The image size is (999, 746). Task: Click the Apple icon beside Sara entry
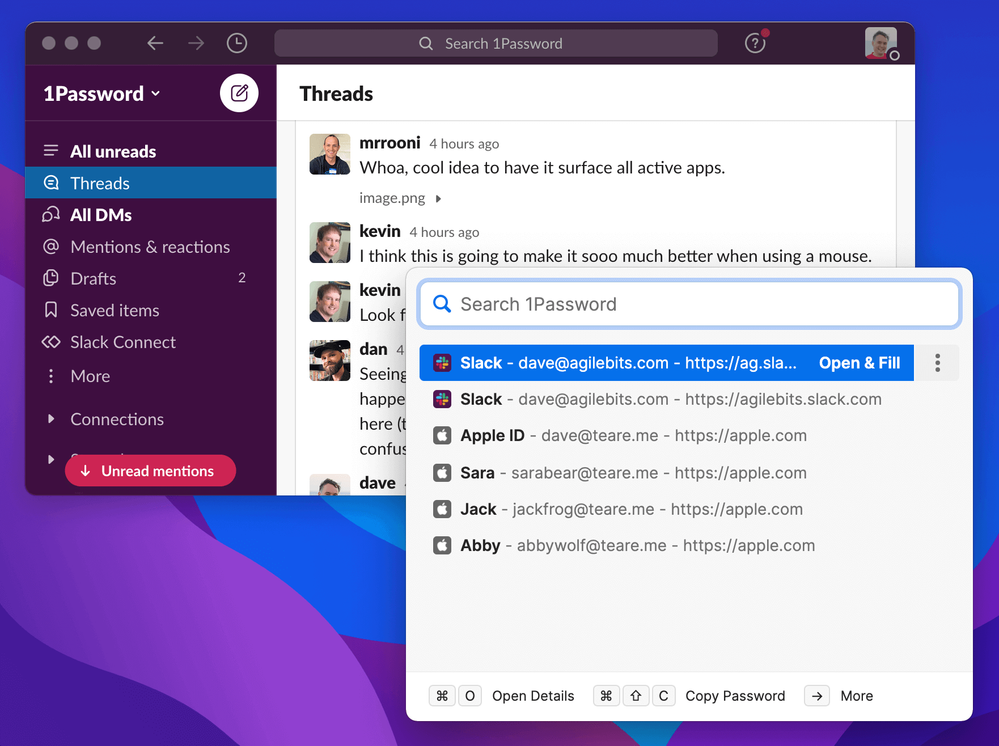(x=442, y=473)
